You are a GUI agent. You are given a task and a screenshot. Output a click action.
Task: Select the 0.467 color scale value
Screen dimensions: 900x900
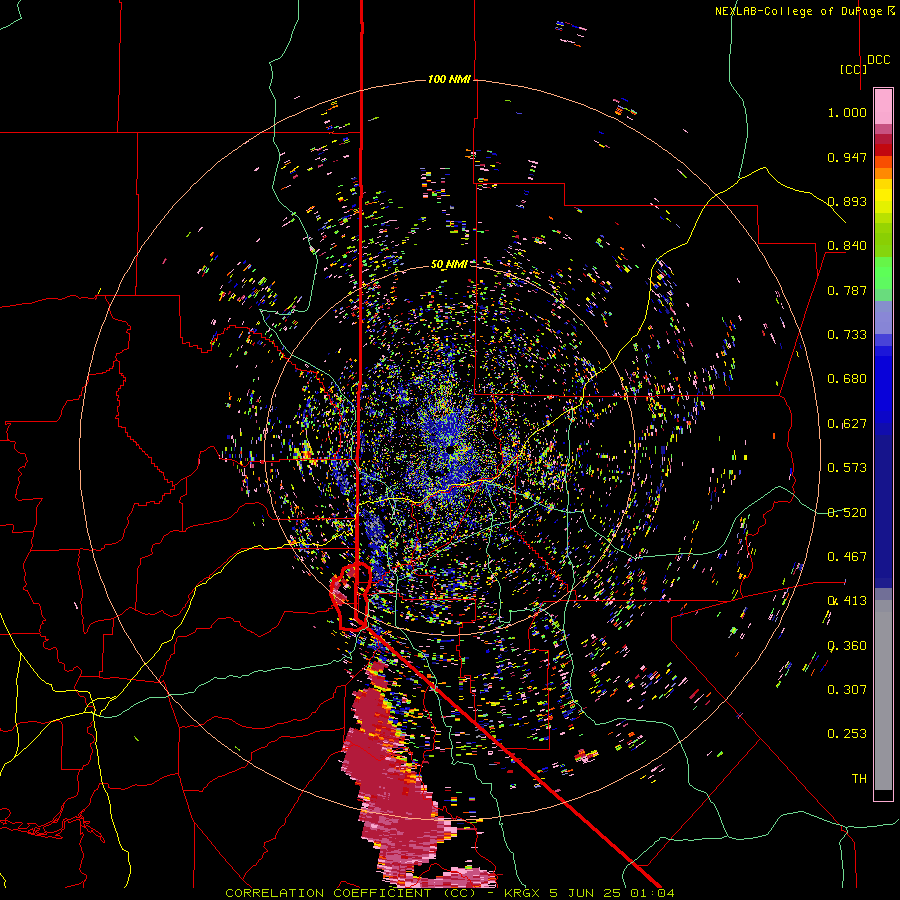tap(847, 557)
